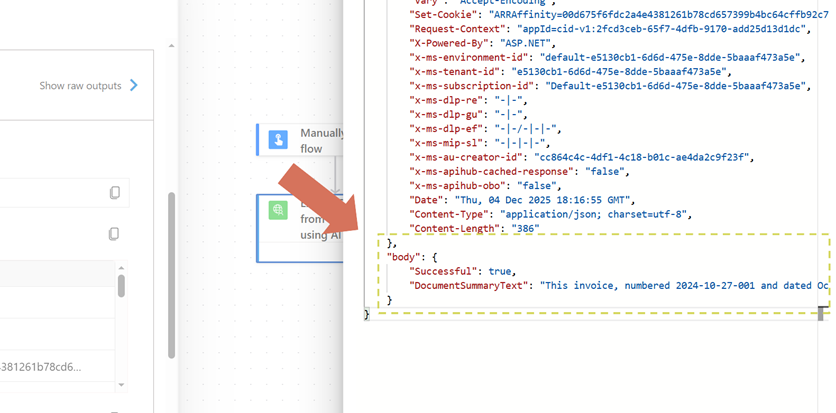Click the "386" content length value
The height and width of the screenshot is (413, 836).
pyautogui.click(x=525, y=229)
